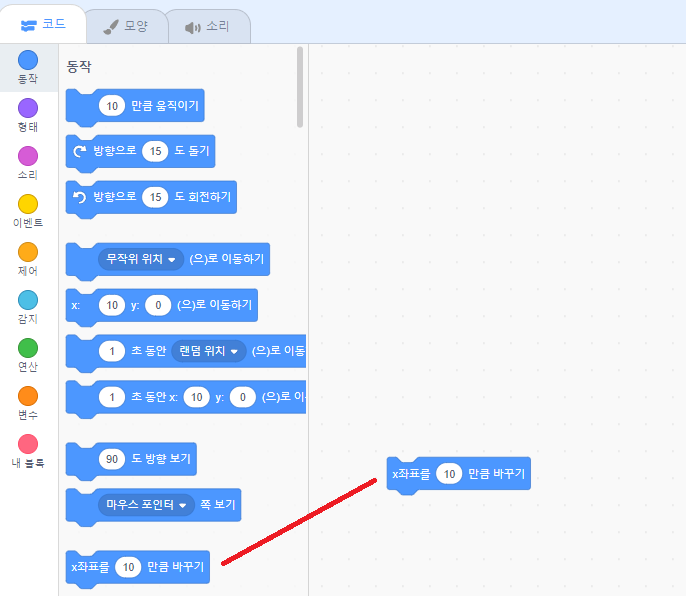The width and height of the screenshot is (686, 596).
Task: Click 10 value in workspace x좌표를 바꾸기 block
Action: (x=449, y=474)
